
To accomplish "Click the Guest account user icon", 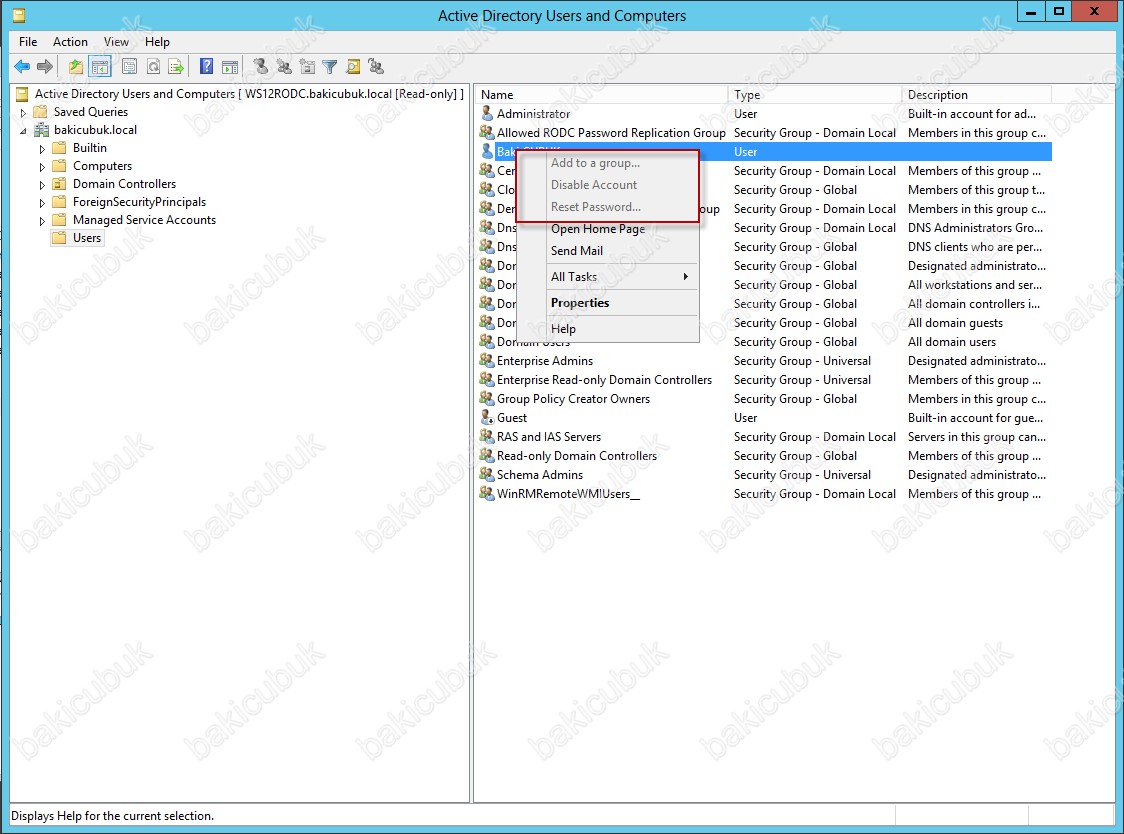I will point(487,417).
